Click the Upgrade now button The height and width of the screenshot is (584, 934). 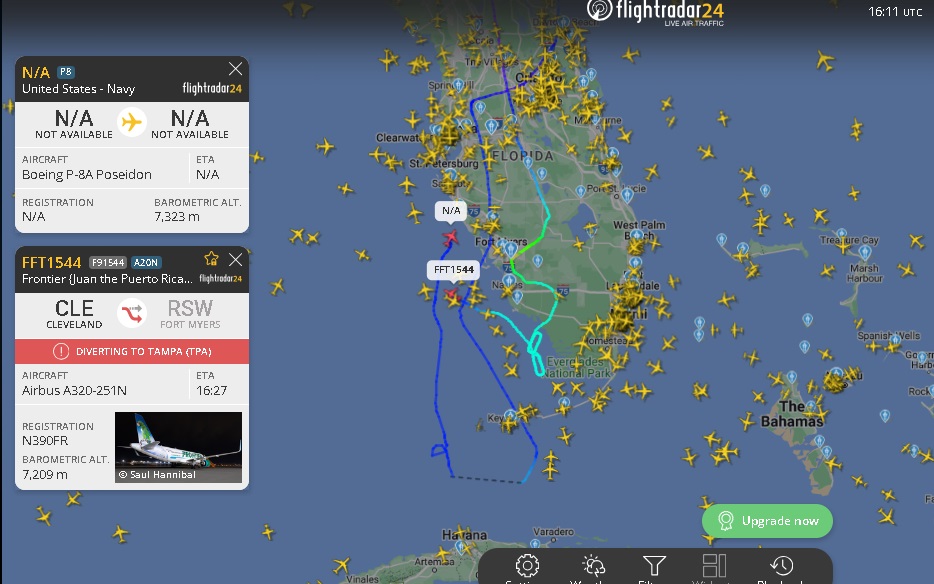[767, 521]
